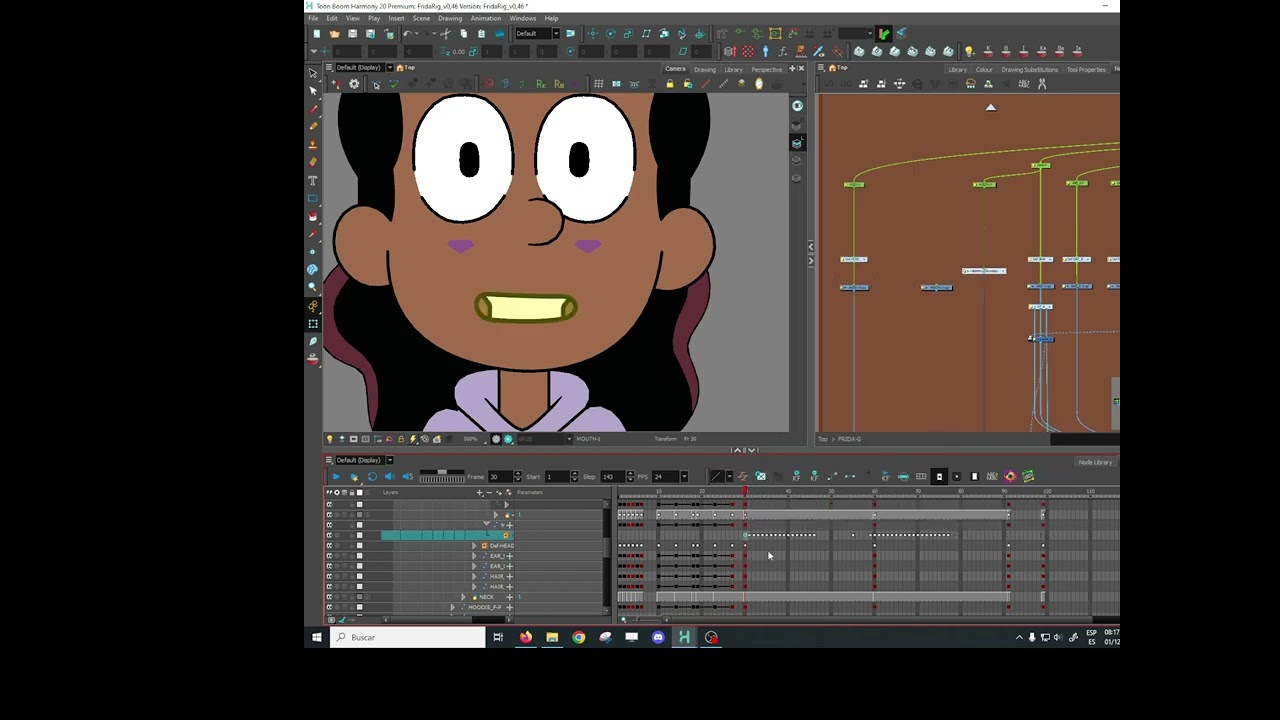Click the New scene icon in top toolbar
Viewport: 1280px width, 720px height.
pyautogui.click(x=316, y=34)
